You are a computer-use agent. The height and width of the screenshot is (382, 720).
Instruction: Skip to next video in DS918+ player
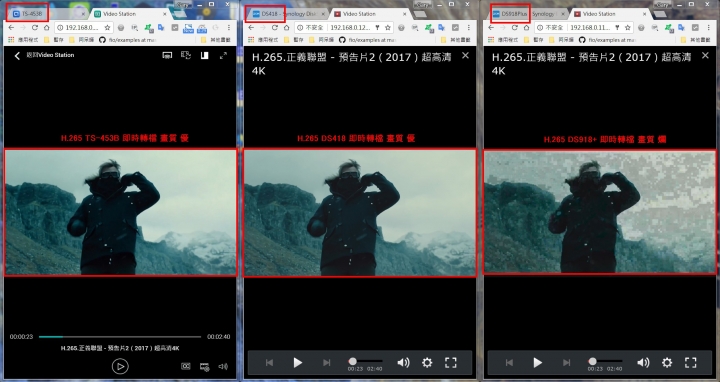567,362
